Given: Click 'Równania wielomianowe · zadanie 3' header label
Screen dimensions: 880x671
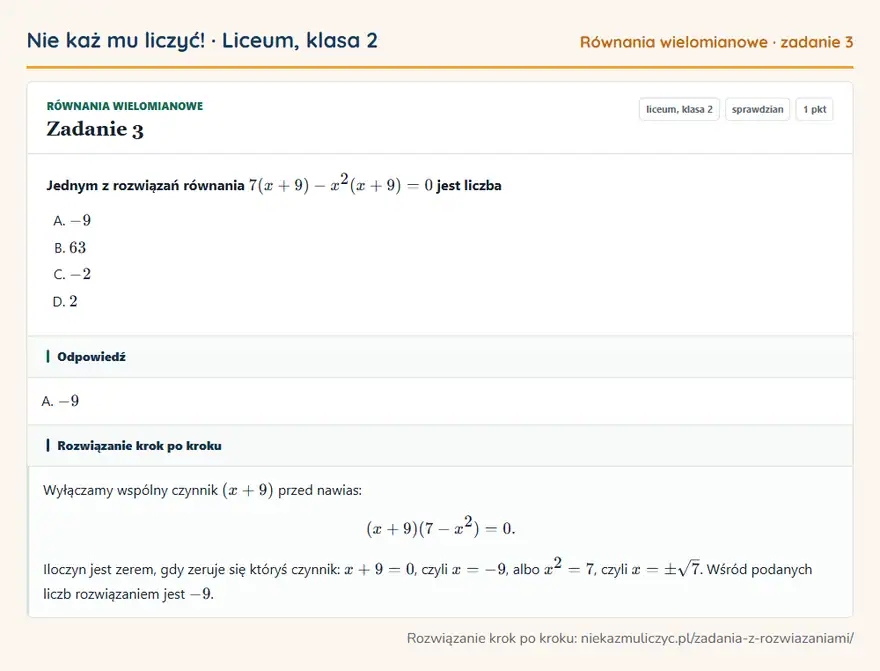Looking at the screenshot, I should 716,42.
